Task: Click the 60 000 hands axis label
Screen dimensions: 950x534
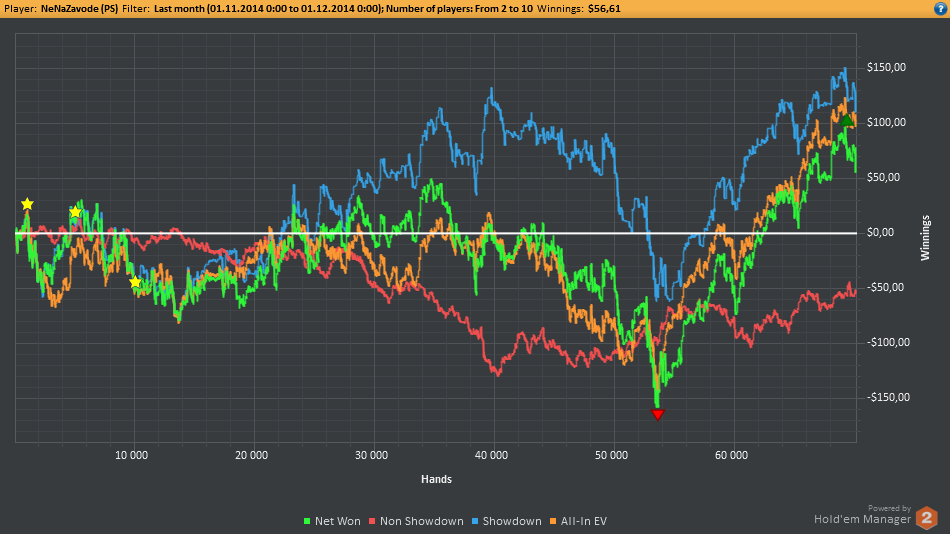Action: (731, 455)
